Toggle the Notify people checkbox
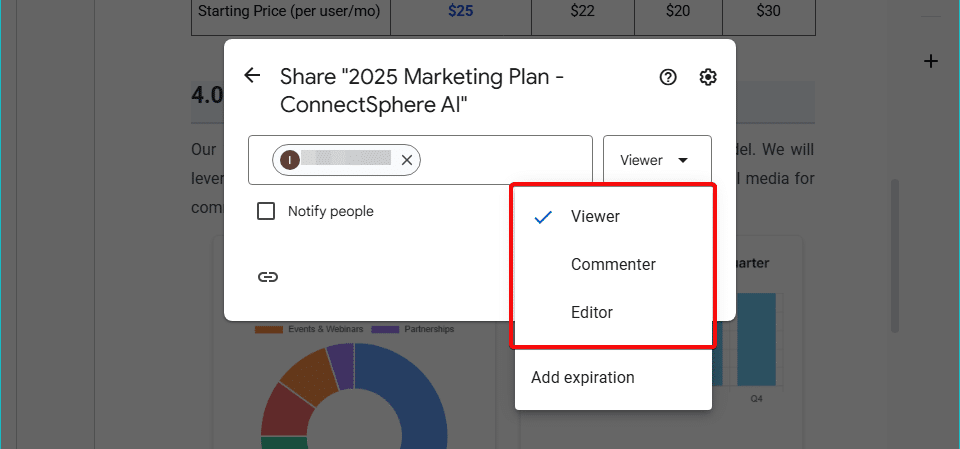This screenshot has width=960, height=449. (x=266, y=211)
